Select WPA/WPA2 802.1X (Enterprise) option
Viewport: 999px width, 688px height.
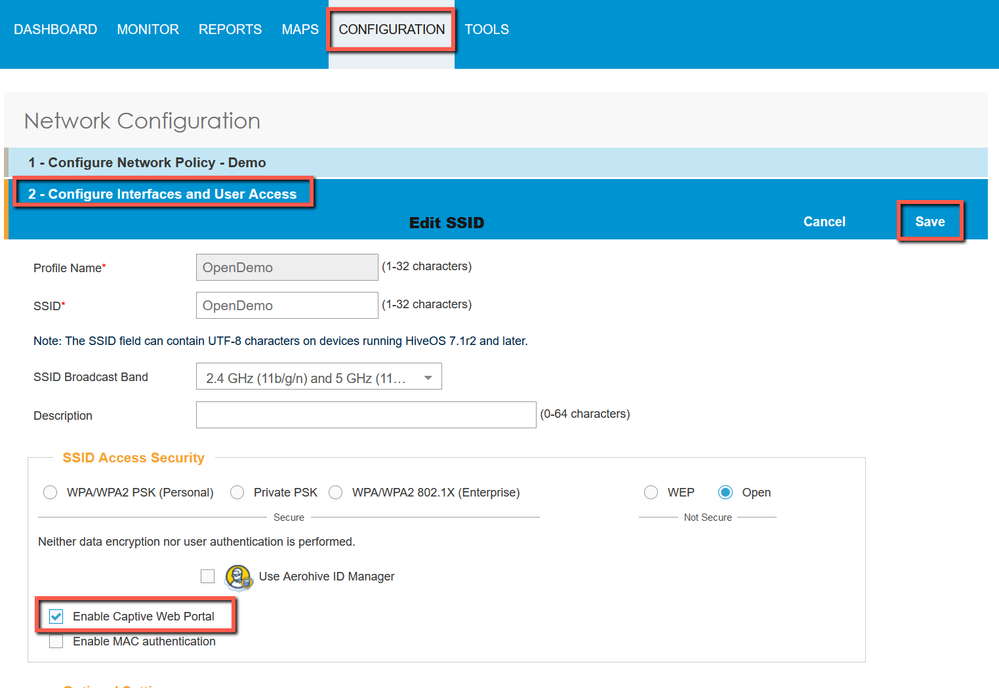(x=336, y=493)
